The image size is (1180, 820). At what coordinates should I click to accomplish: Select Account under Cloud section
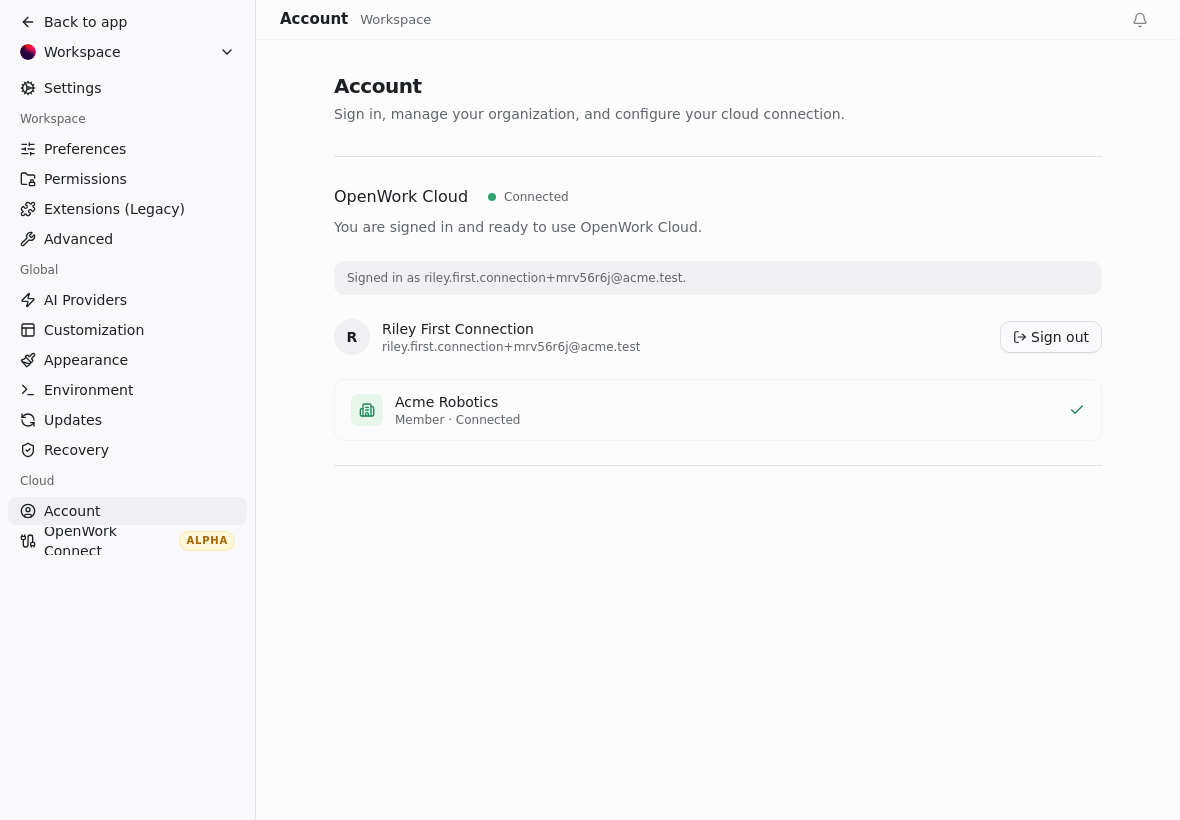(x=127, y=512)
